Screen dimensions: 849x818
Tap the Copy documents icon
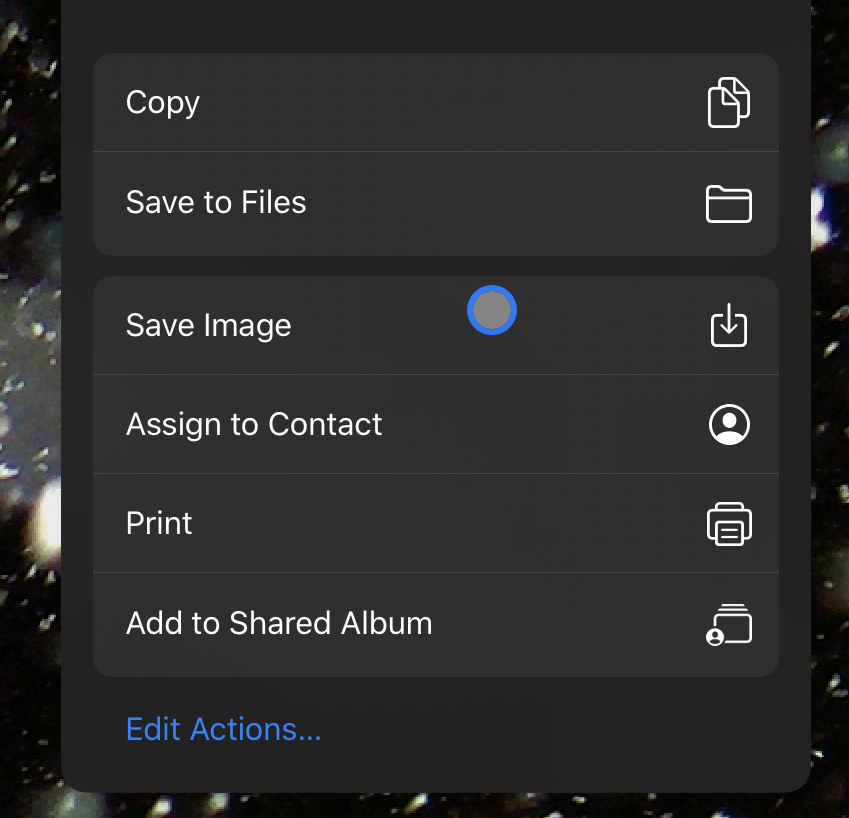tap(729, 102)
